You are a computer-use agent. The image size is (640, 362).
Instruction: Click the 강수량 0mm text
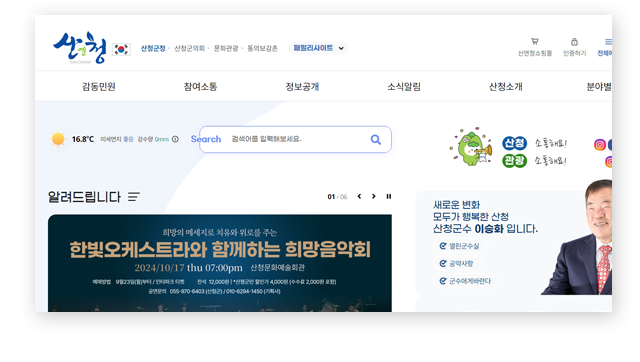153,139
